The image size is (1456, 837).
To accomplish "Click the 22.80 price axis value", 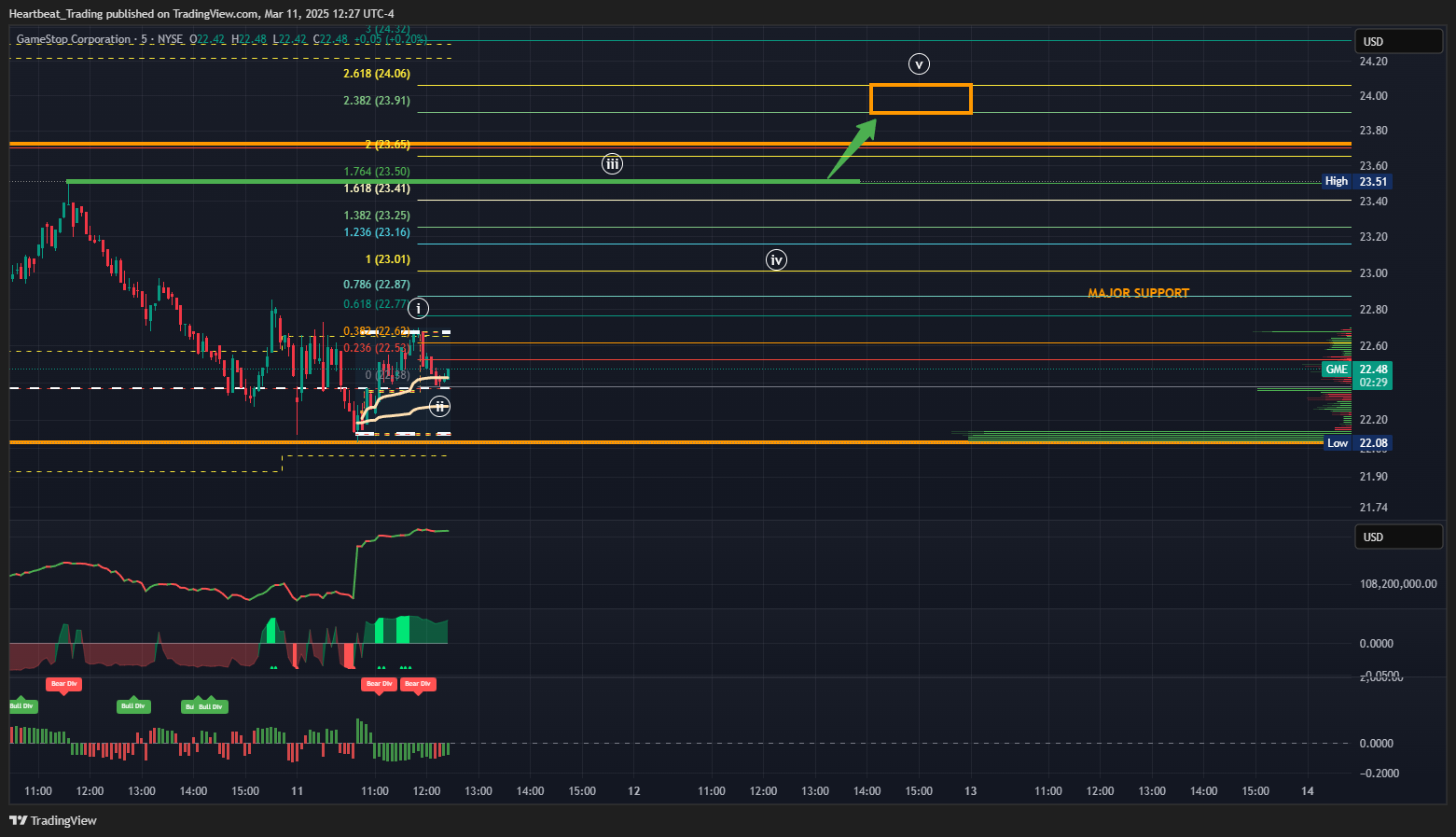I will click(x=1373, y=310).
